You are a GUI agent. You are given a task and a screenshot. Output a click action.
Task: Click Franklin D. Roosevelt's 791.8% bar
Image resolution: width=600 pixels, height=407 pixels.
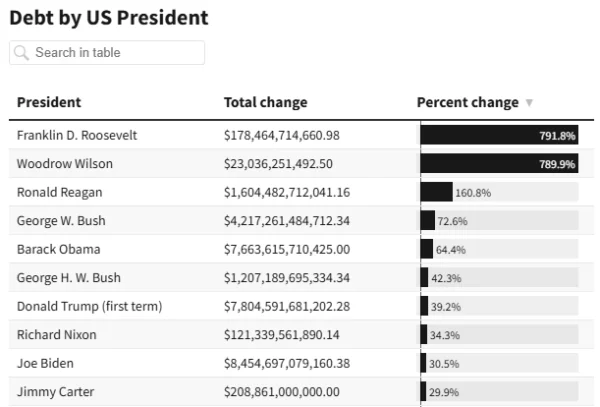click(x=499, y=135)
